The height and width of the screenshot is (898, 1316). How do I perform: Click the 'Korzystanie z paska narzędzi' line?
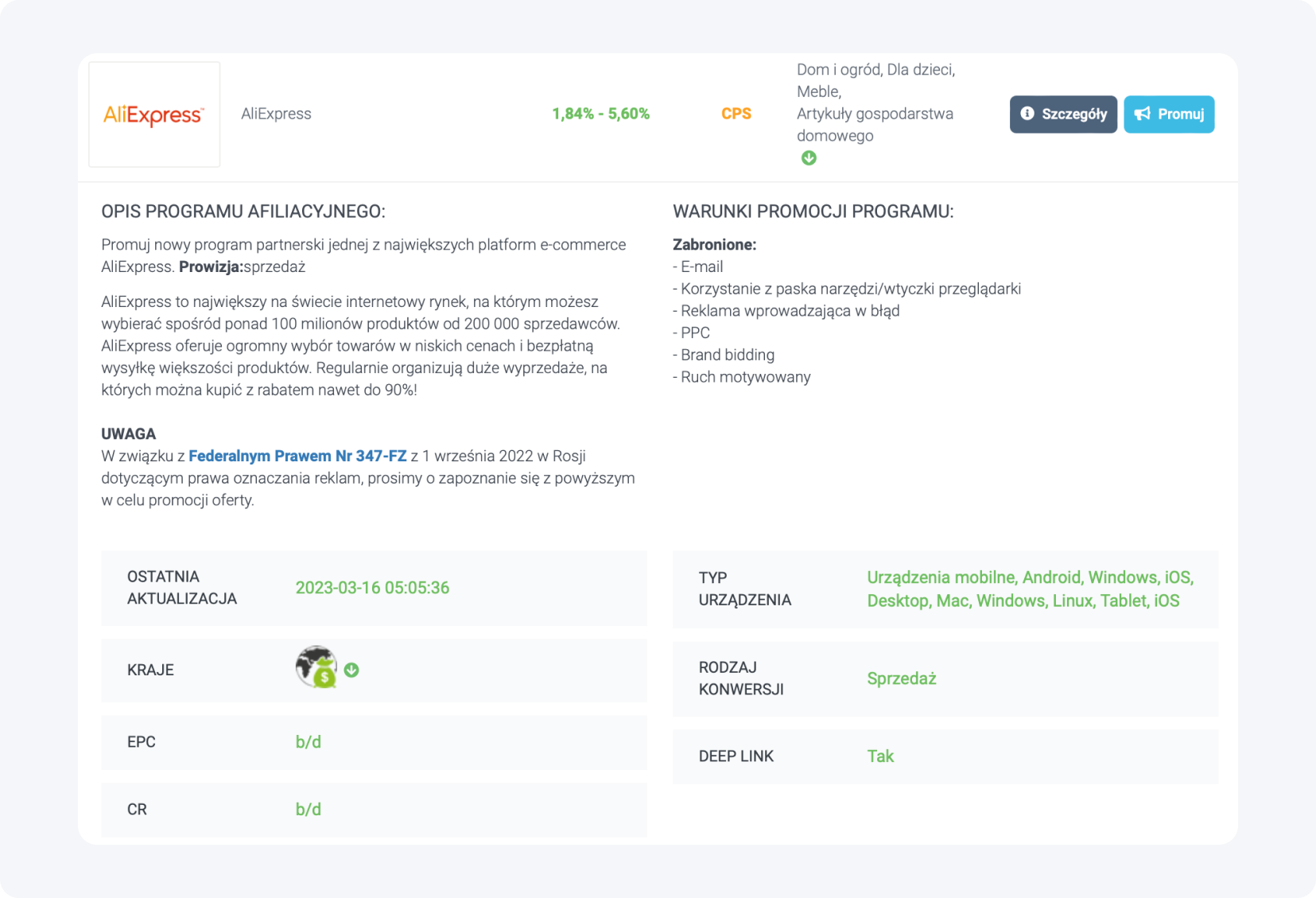[x=847, y=289]
